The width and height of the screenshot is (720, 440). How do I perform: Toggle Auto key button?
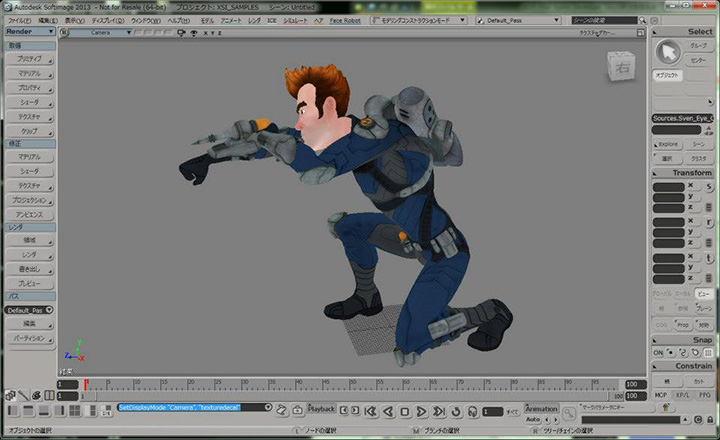pyautogui.click(x=533, y=419)
